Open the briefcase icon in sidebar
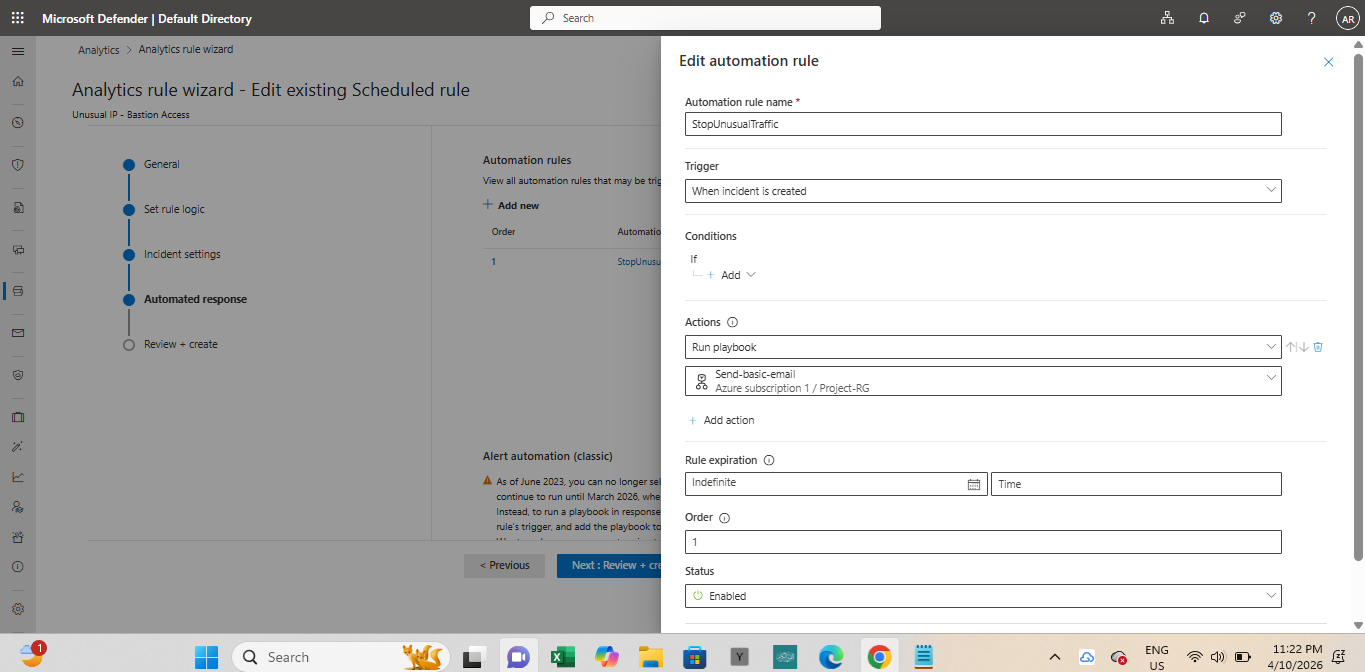 (x=17, y=417)
